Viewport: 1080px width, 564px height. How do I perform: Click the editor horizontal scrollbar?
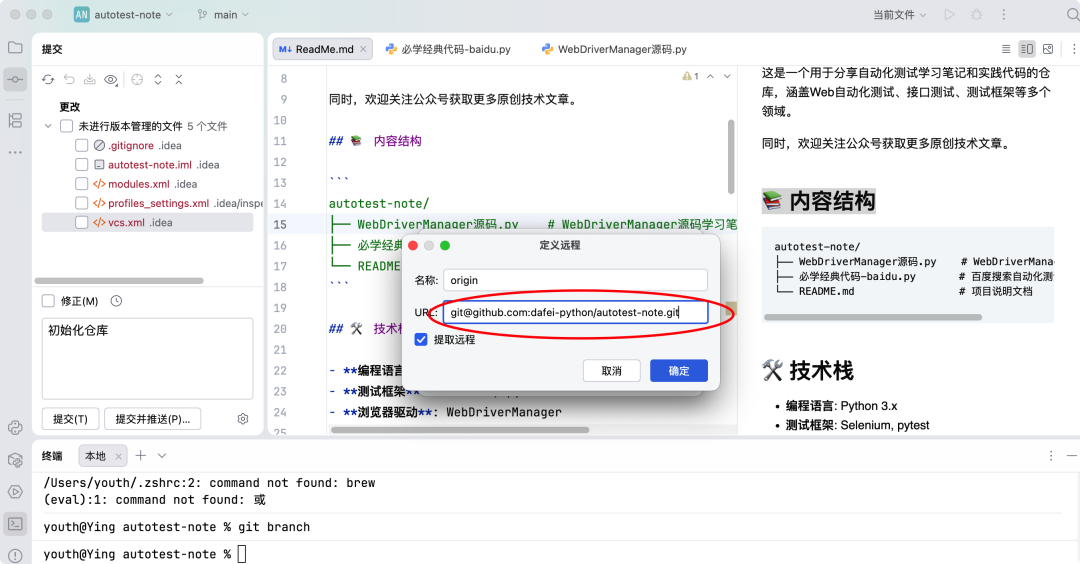pos(459,430)
